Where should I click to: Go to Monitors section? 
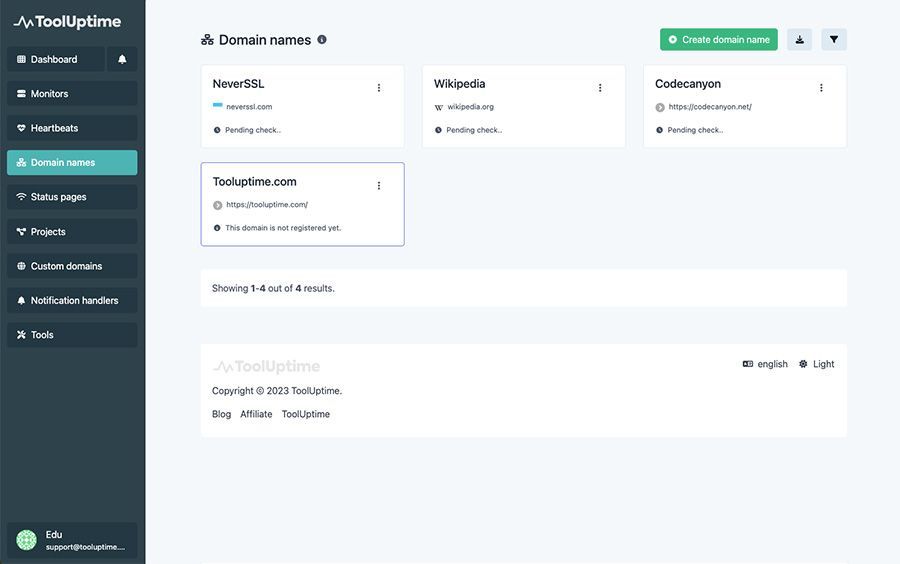(72, 94)
